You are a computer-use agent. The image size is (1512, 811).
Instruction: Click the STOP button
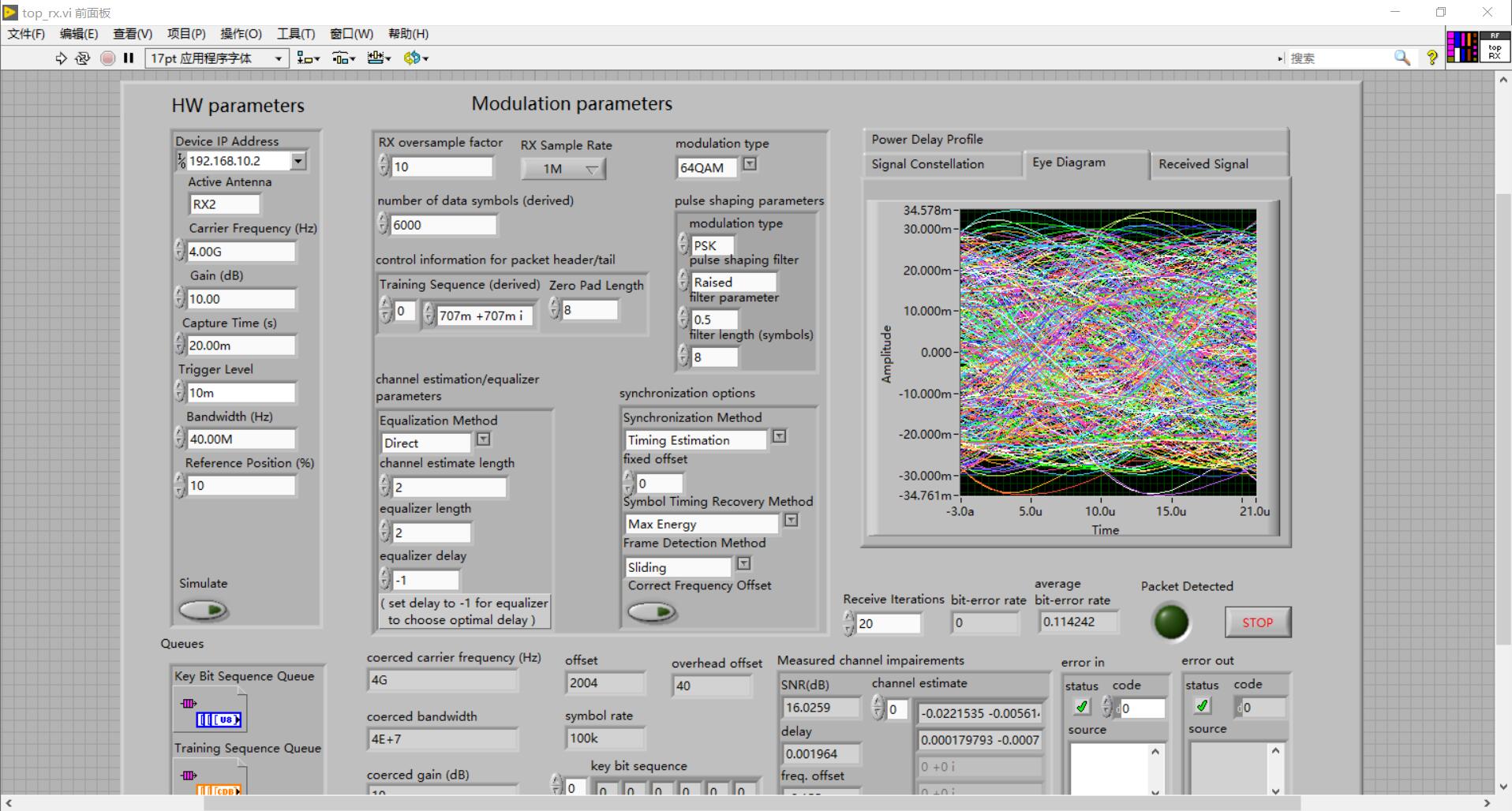point(1258,622)
